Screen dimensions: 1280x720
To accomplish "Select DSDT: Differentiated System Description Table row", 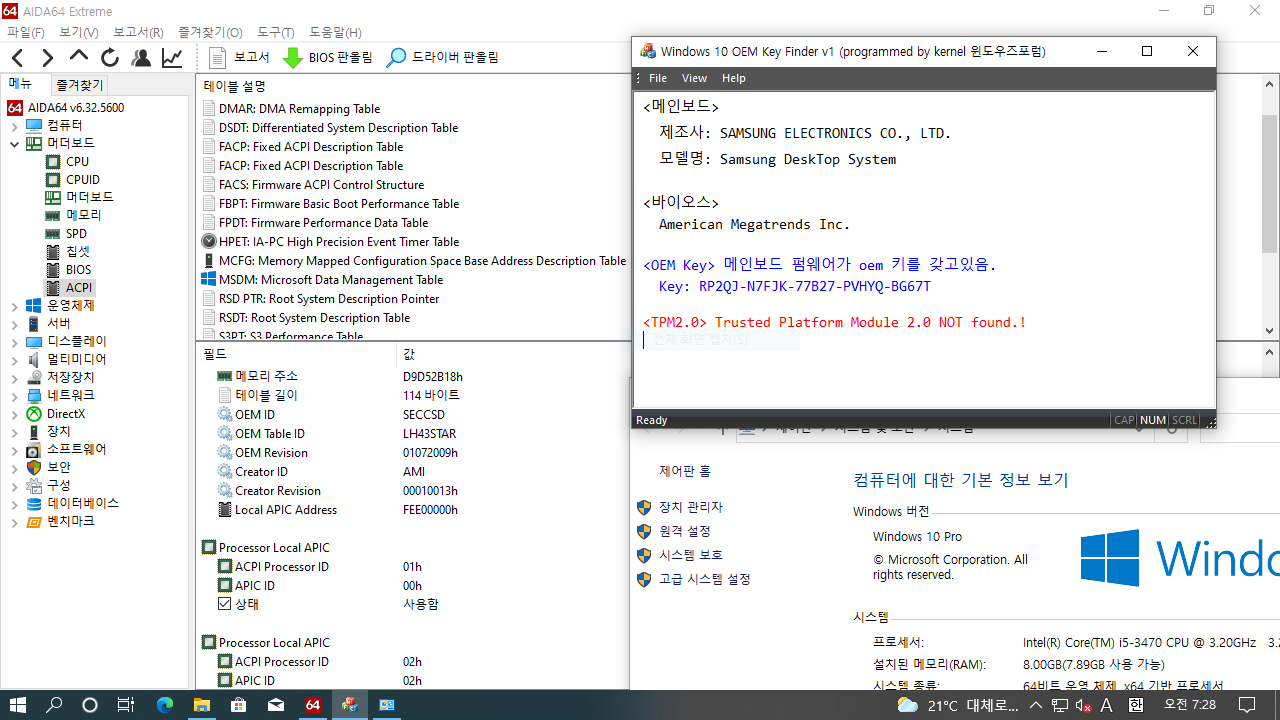I will (329, 128).
